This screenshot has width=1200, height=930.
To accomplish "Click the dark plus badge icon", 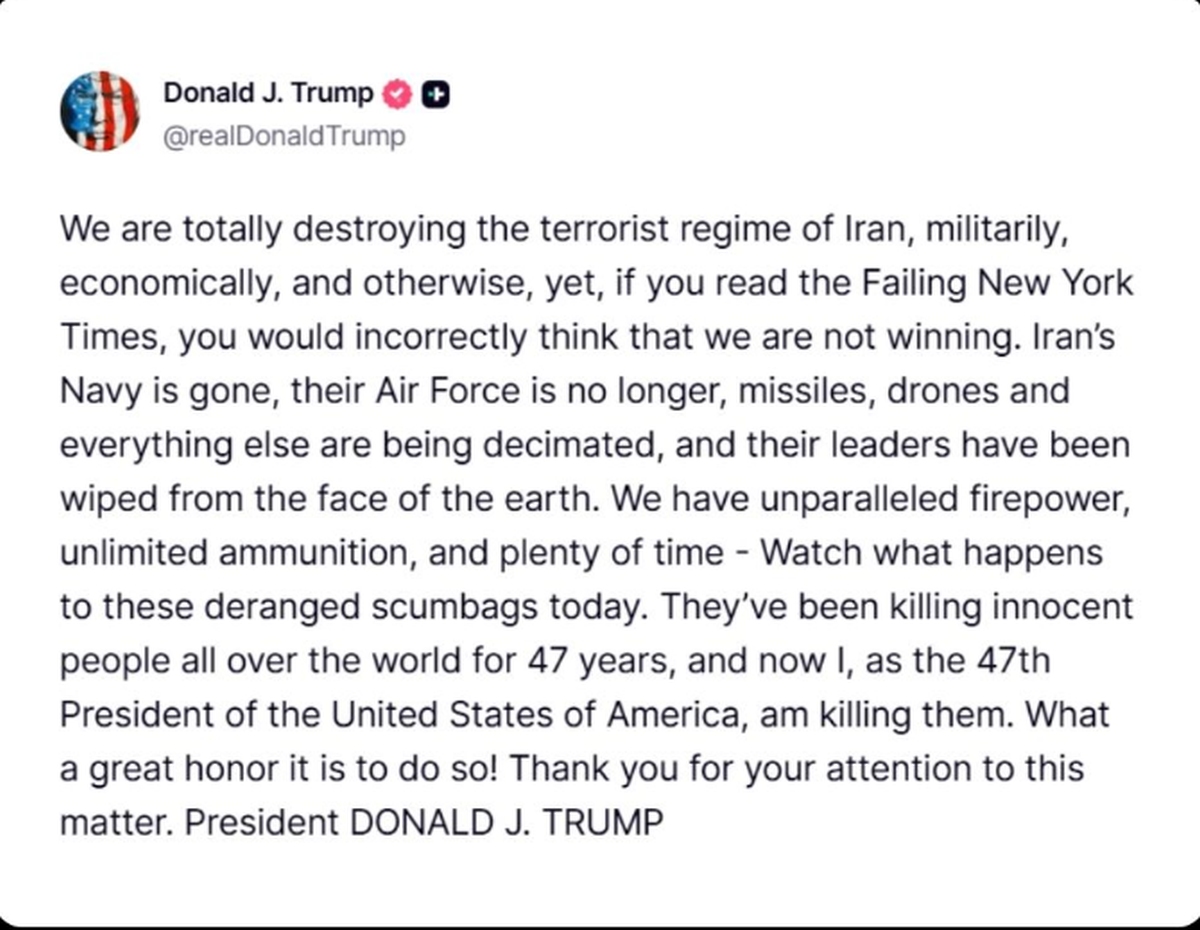I will tap(435, 94).
